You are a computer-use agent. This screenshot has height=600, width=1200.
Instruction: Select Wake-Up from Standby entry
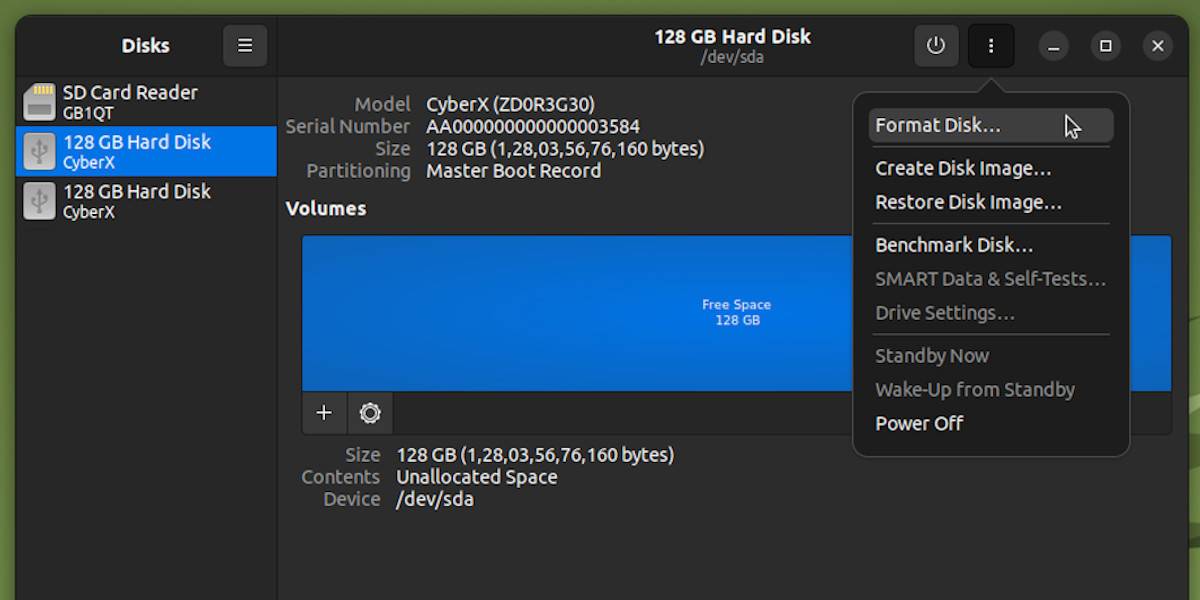[x=975, y=389]
